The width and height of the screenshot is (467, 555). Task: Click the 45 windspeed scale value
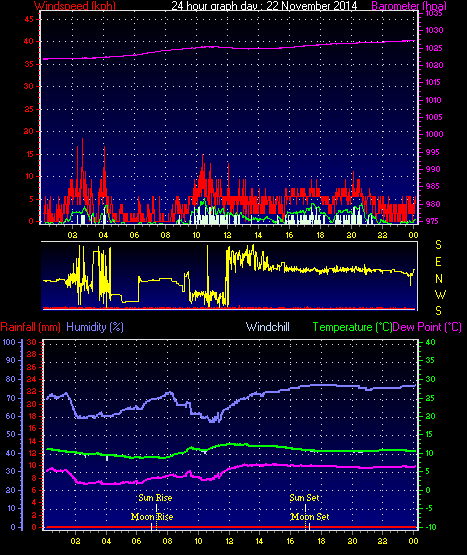coord(29,19)
